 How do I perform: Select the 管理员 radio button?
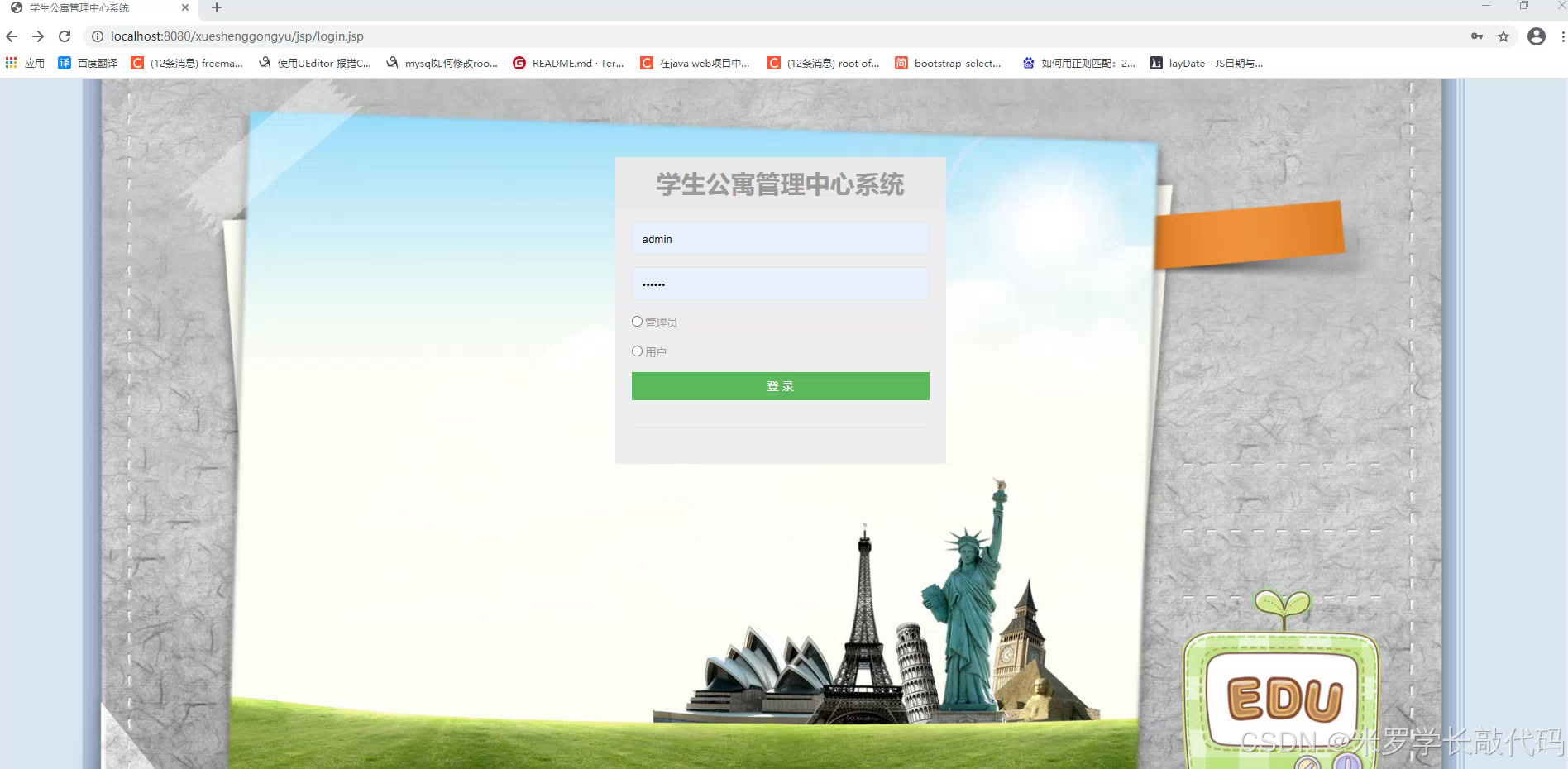[637, 321]
